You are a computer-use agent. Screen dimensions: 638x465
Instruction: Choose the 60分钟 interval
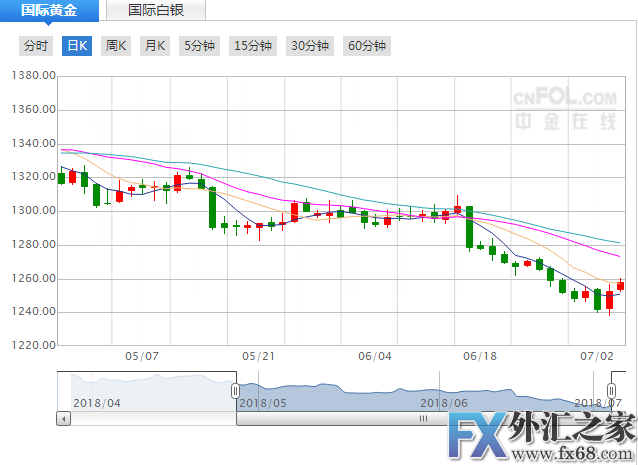(367, 46)
